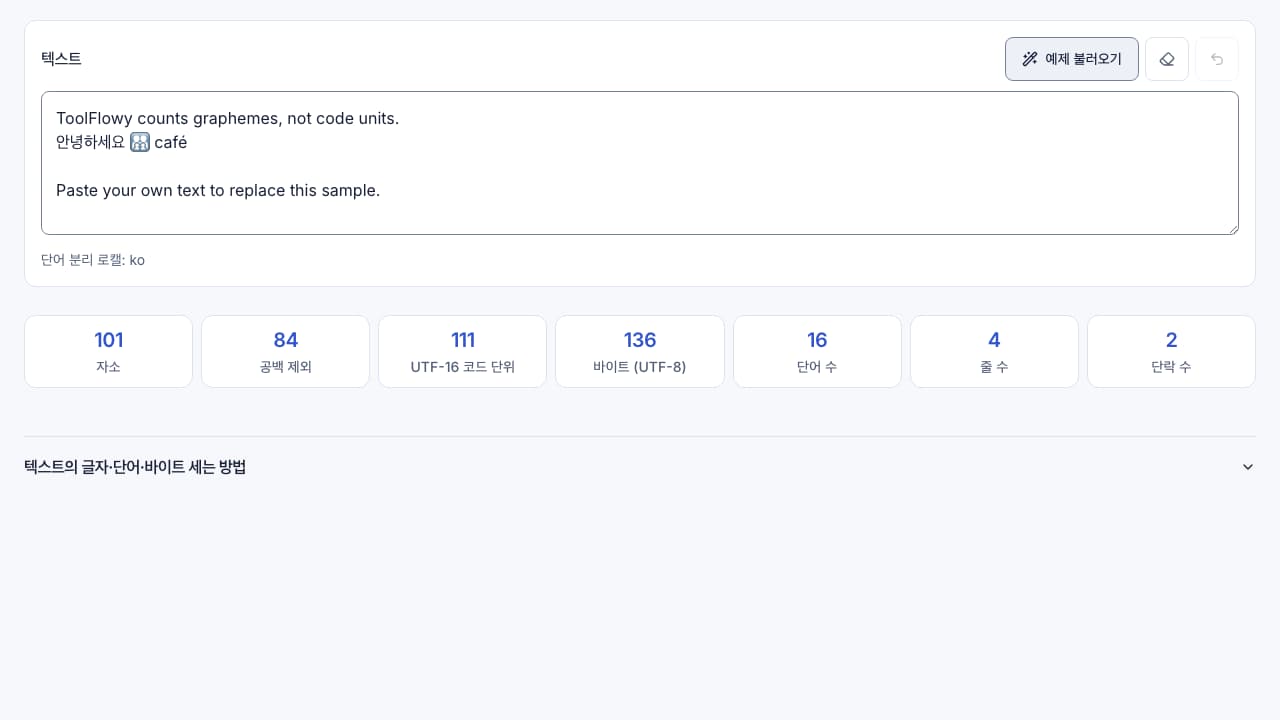The height and width of the screenshot is (720, 1280).
Task: Click the resize handle of the text area
Action: click(1232, 228)
